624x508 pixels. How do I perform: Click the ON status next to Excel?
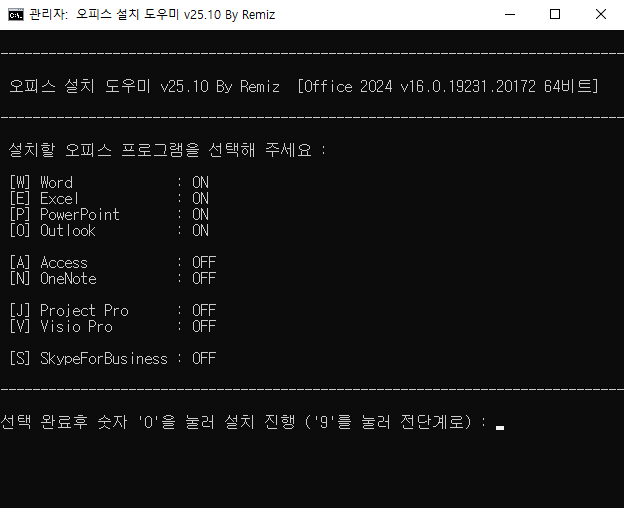[200, 199]
